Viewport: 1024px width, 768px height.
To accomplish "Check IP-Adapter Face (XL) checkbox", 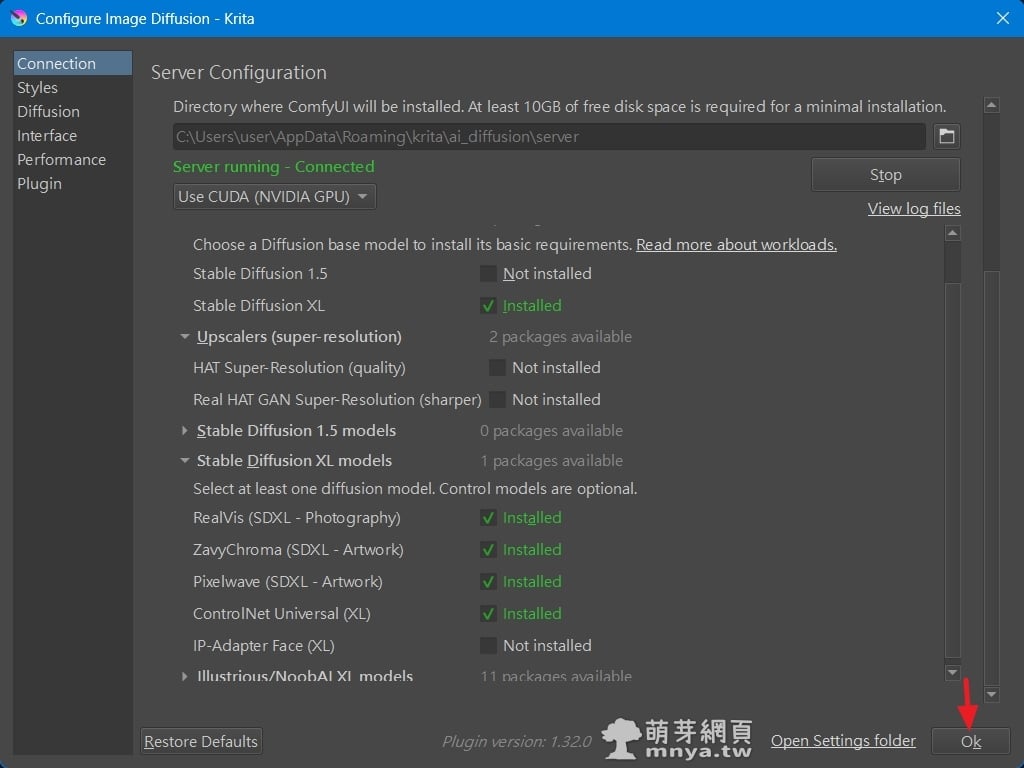I will [488, 646].
